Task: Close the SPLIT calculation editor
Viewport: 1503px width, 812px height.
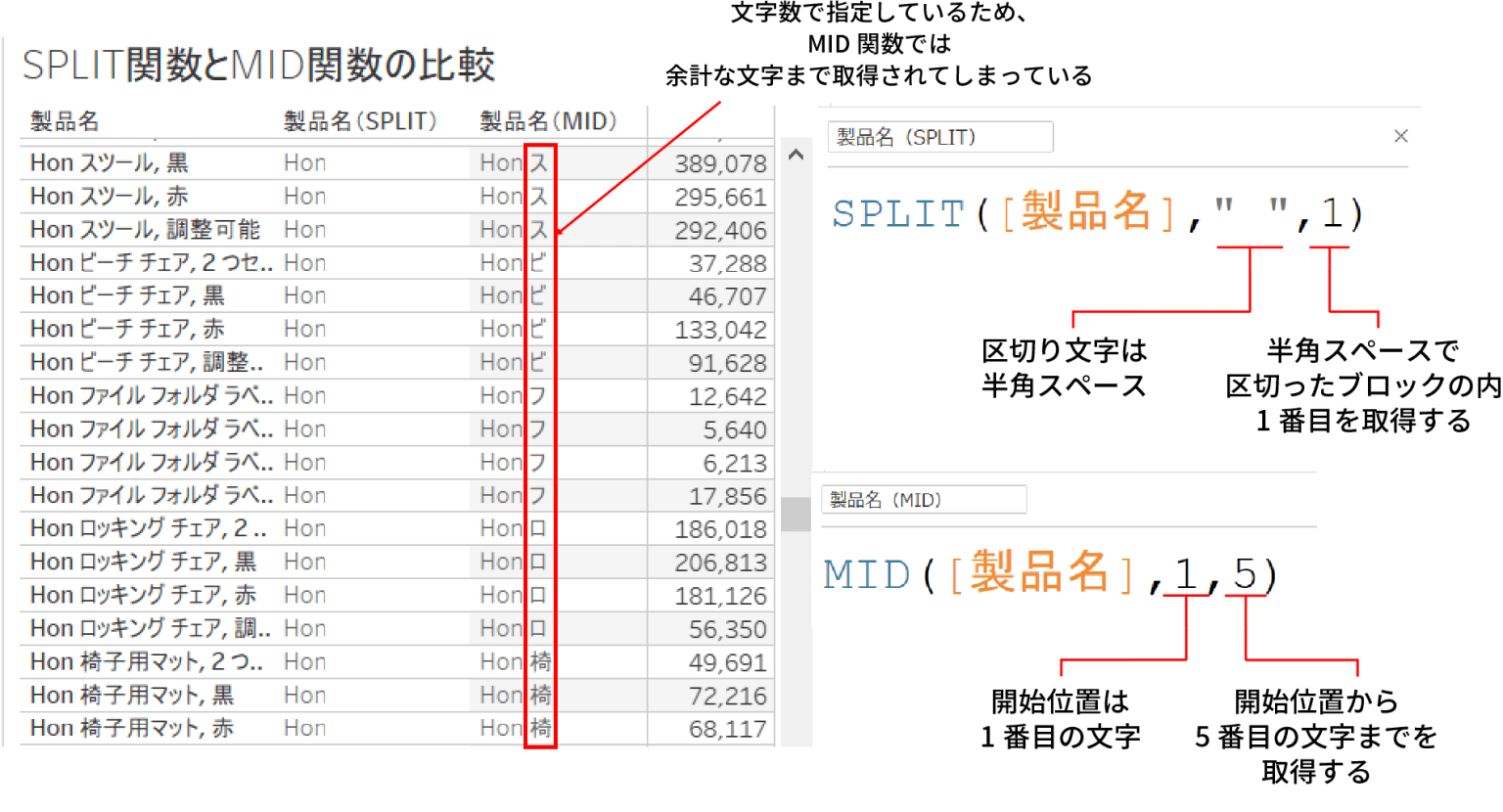Action: (1399, 136)
